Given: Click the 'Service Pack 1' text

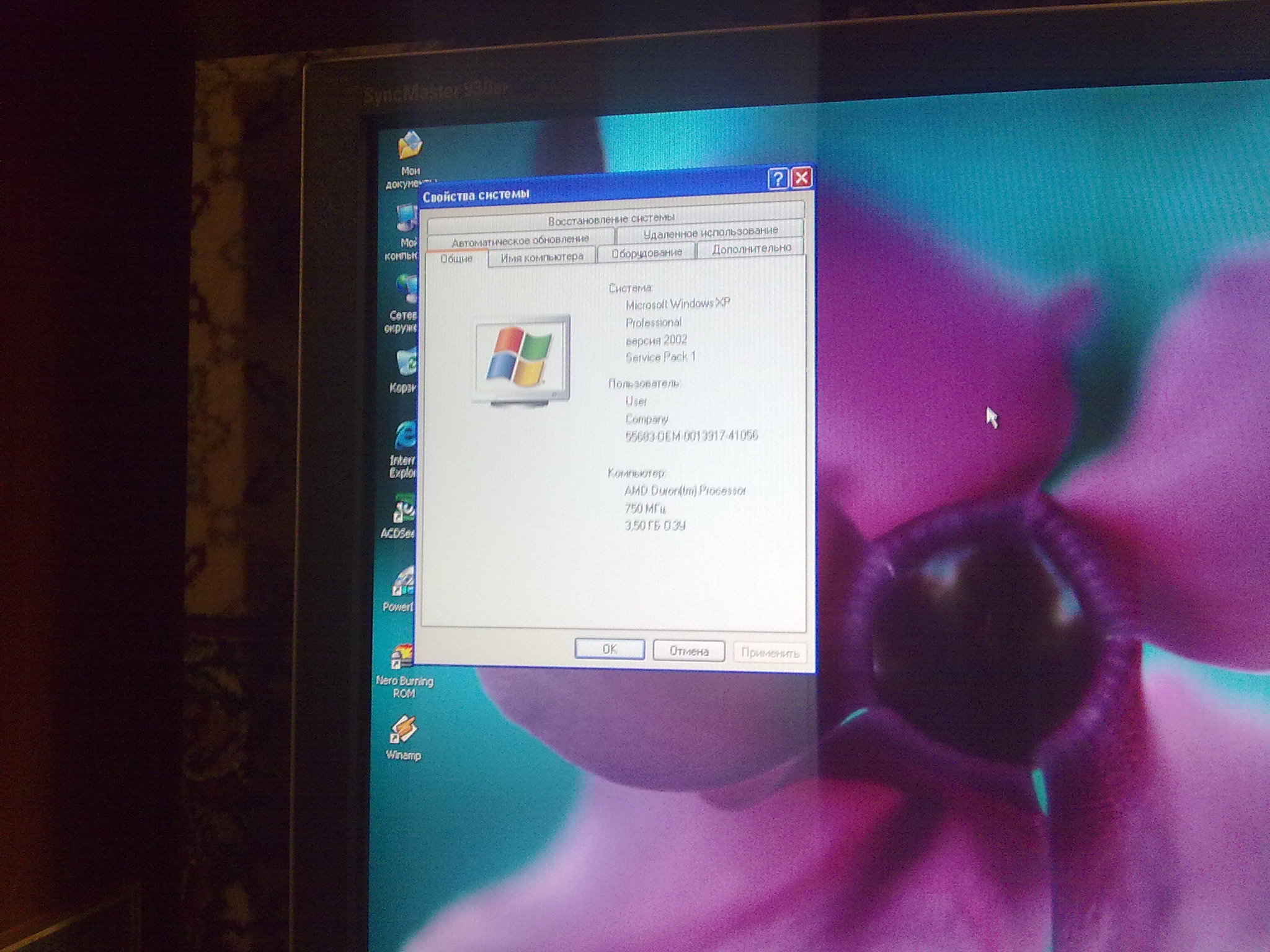Looking at the screenshot, I should click(660, 357).
